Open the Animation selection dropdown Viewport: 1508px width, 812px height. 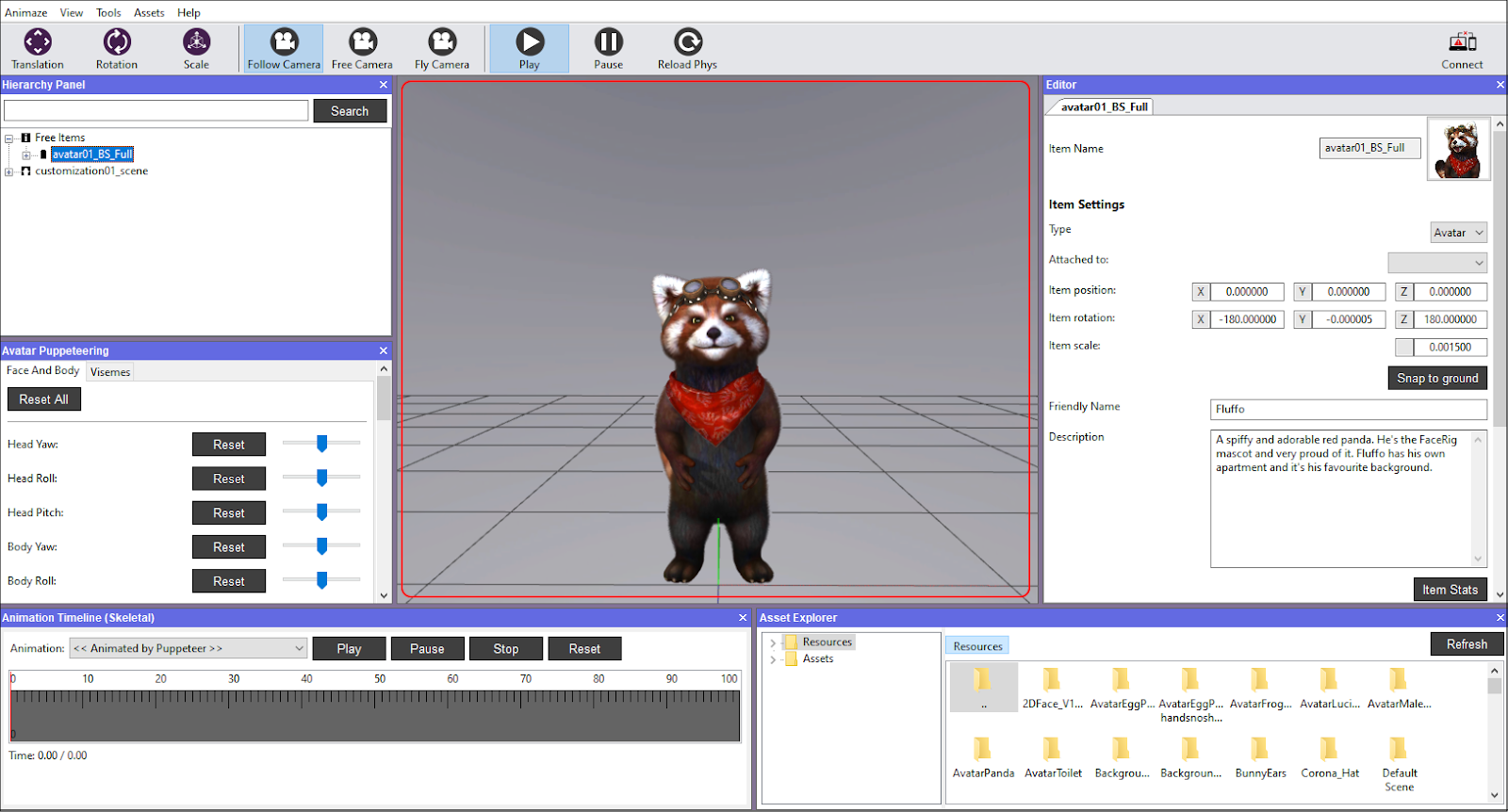188,648
